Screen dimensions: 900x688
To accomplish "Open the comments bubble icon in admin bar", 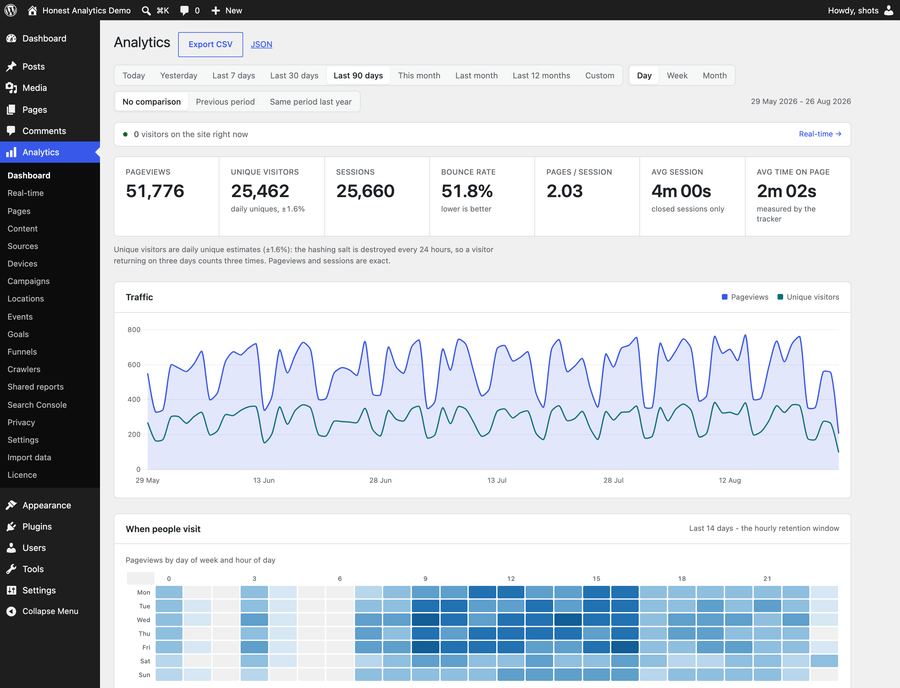I will pyautogui.click(x=184, y=10).
